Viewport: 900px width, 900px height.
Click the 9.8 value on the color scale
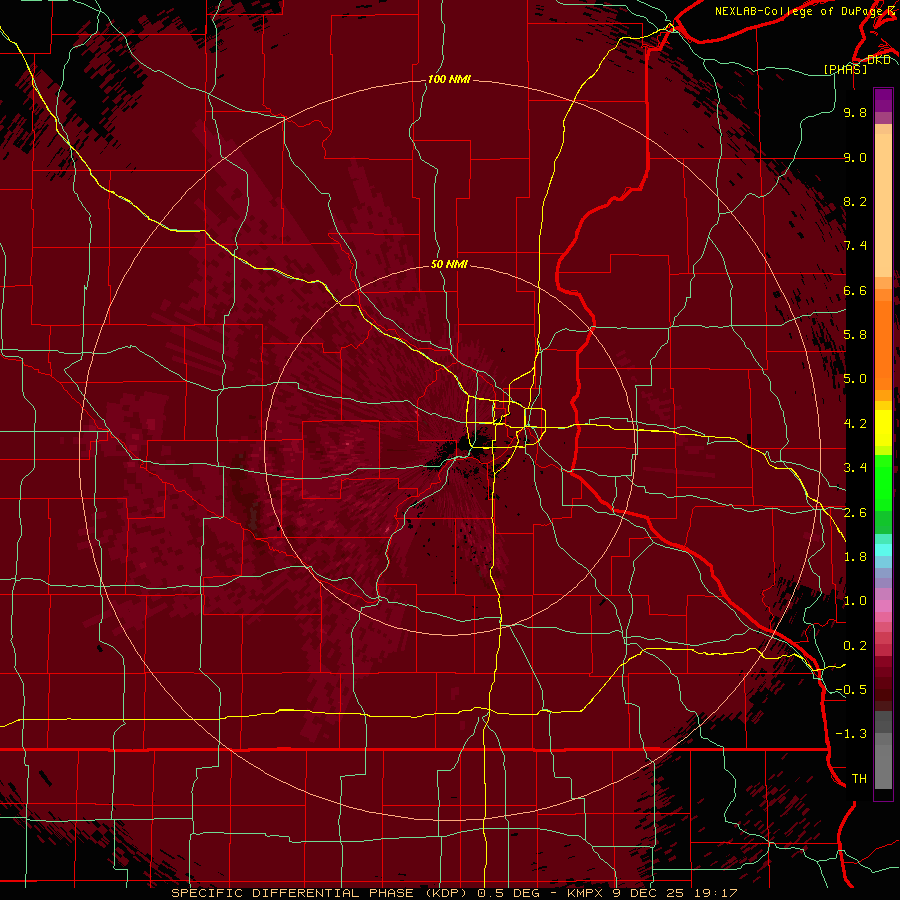coord(855,112)
